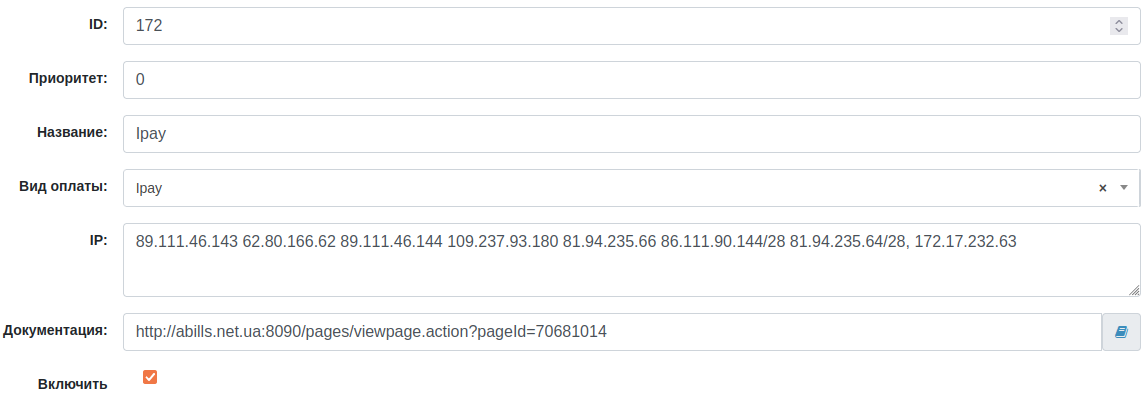This screenshot has width=1148, height=414.
Task: Click the Приоритет label
Action: [67, 77]
